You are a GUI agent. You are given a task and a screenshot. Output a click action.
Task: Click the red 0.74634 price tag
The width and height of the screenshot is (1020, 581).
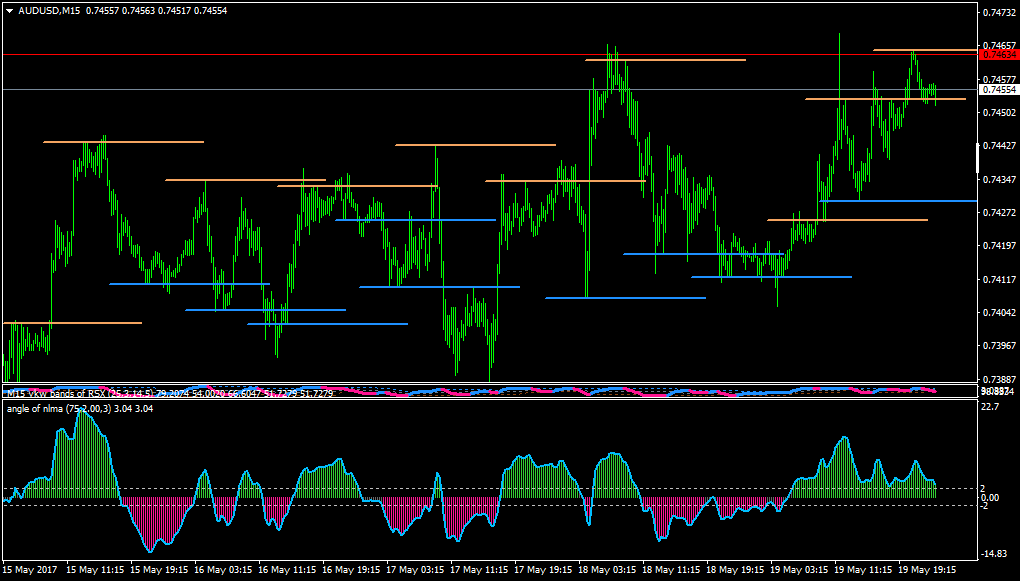click(999, 55)
